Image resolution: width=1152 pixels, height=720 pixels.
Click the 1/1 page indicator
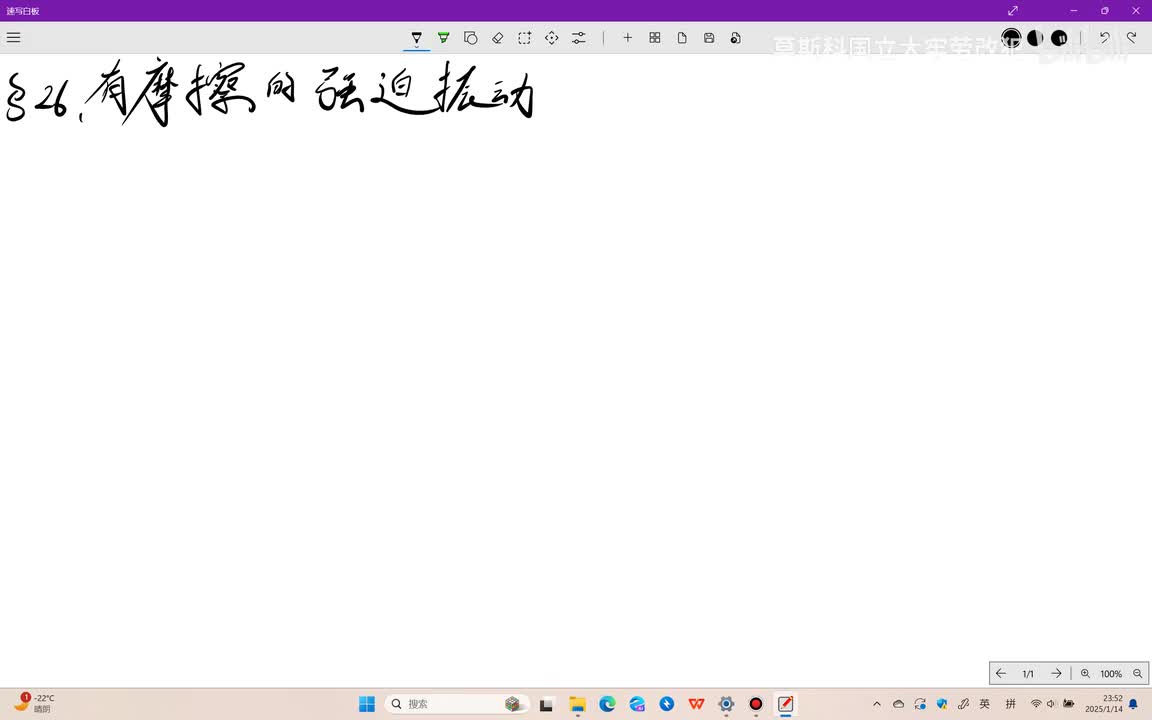[1028, 674]
